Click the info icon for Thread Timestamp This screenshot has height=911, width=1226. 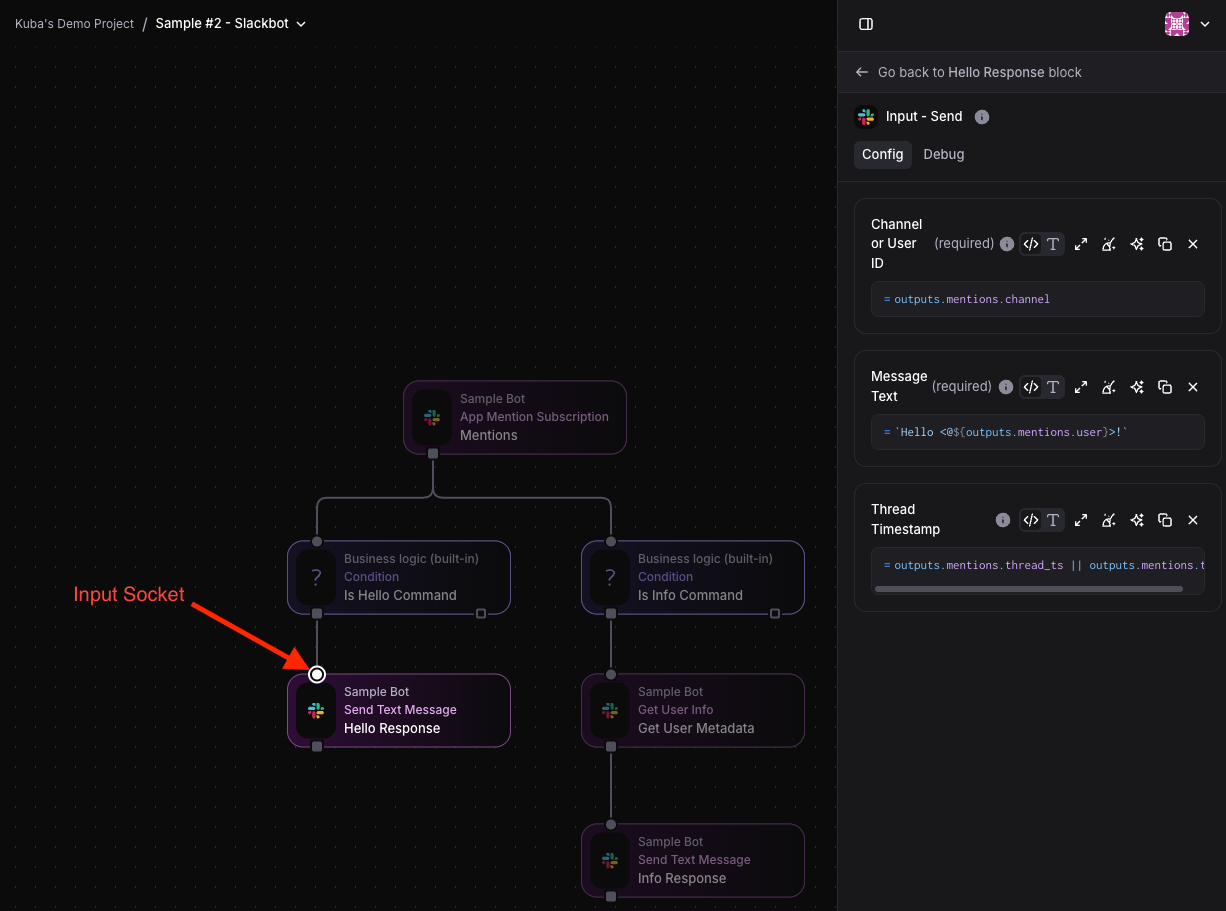[1003, 520]
